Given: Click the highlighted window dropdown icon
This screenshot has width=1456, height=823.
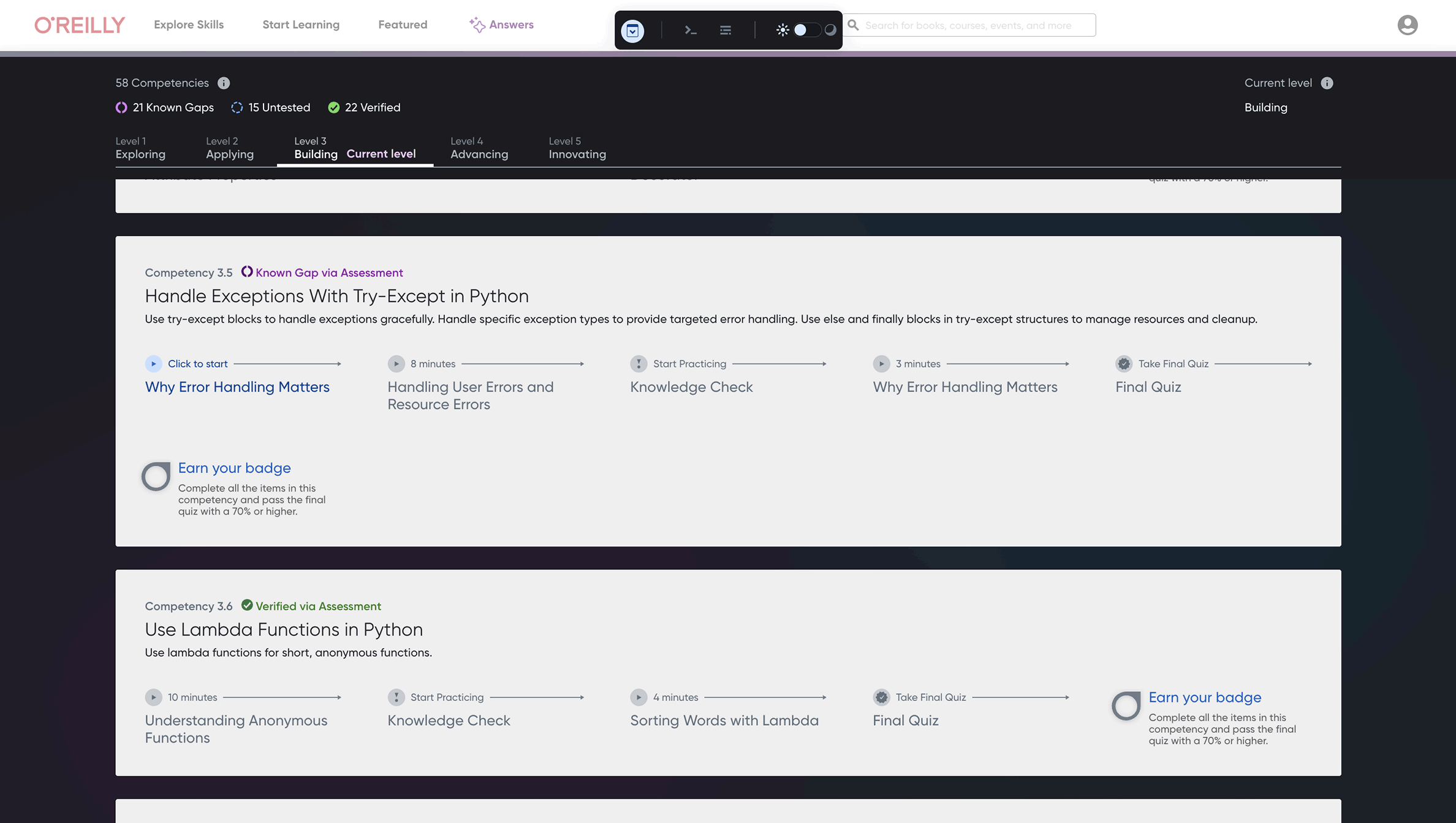Looking at the screenshot, I should click(632, 30).
